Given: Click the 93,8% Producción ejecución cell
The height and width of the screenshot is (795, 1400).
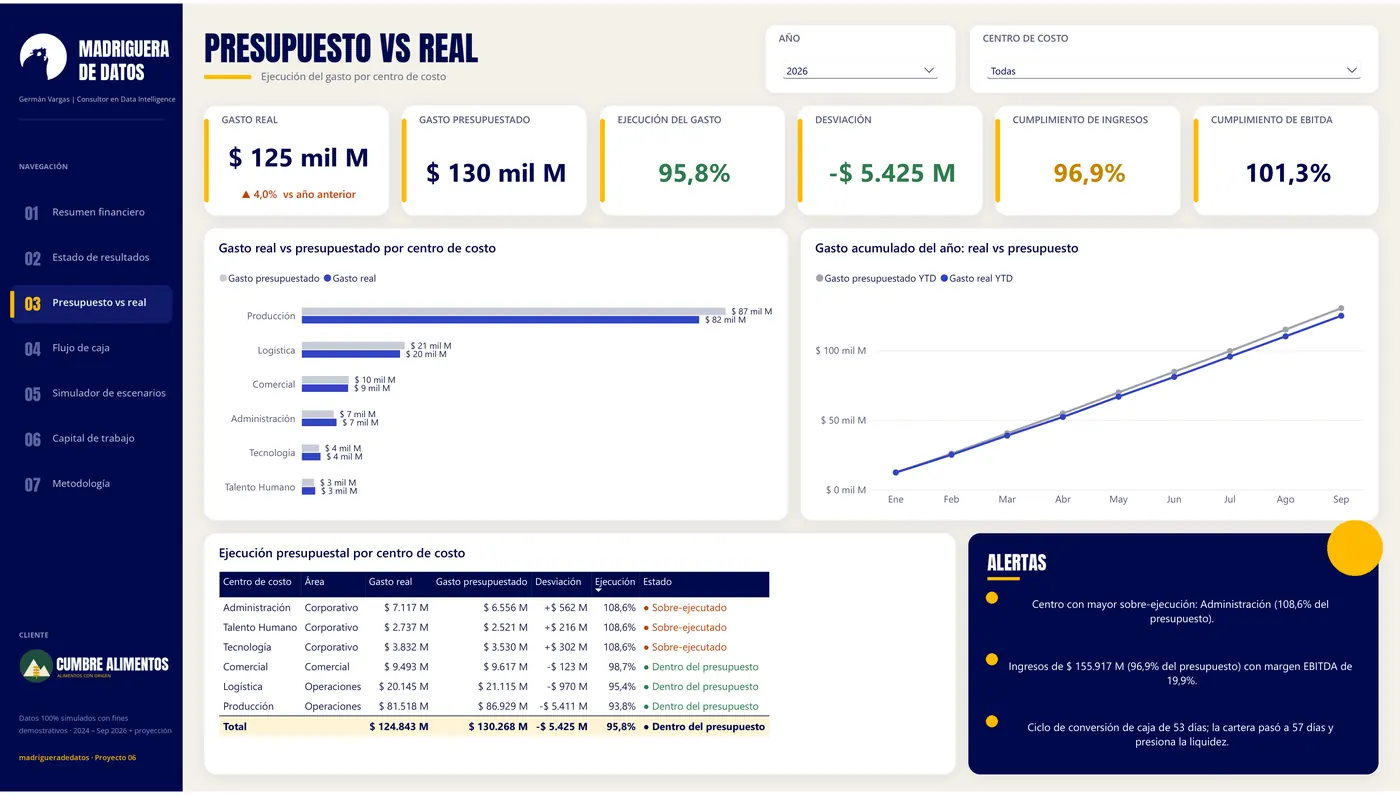Looking at the screenshot, I should 620,707.
